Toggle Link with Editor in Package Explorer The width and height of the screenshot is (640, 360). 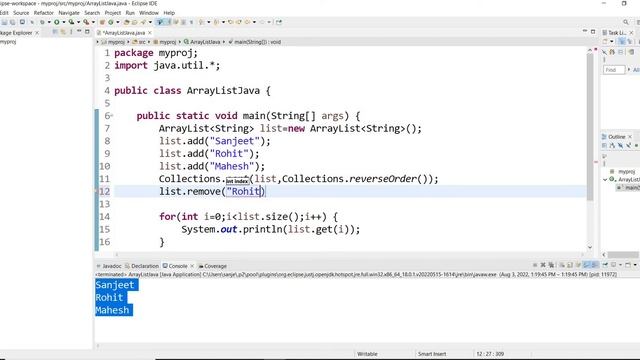click(x=63, y=32)
